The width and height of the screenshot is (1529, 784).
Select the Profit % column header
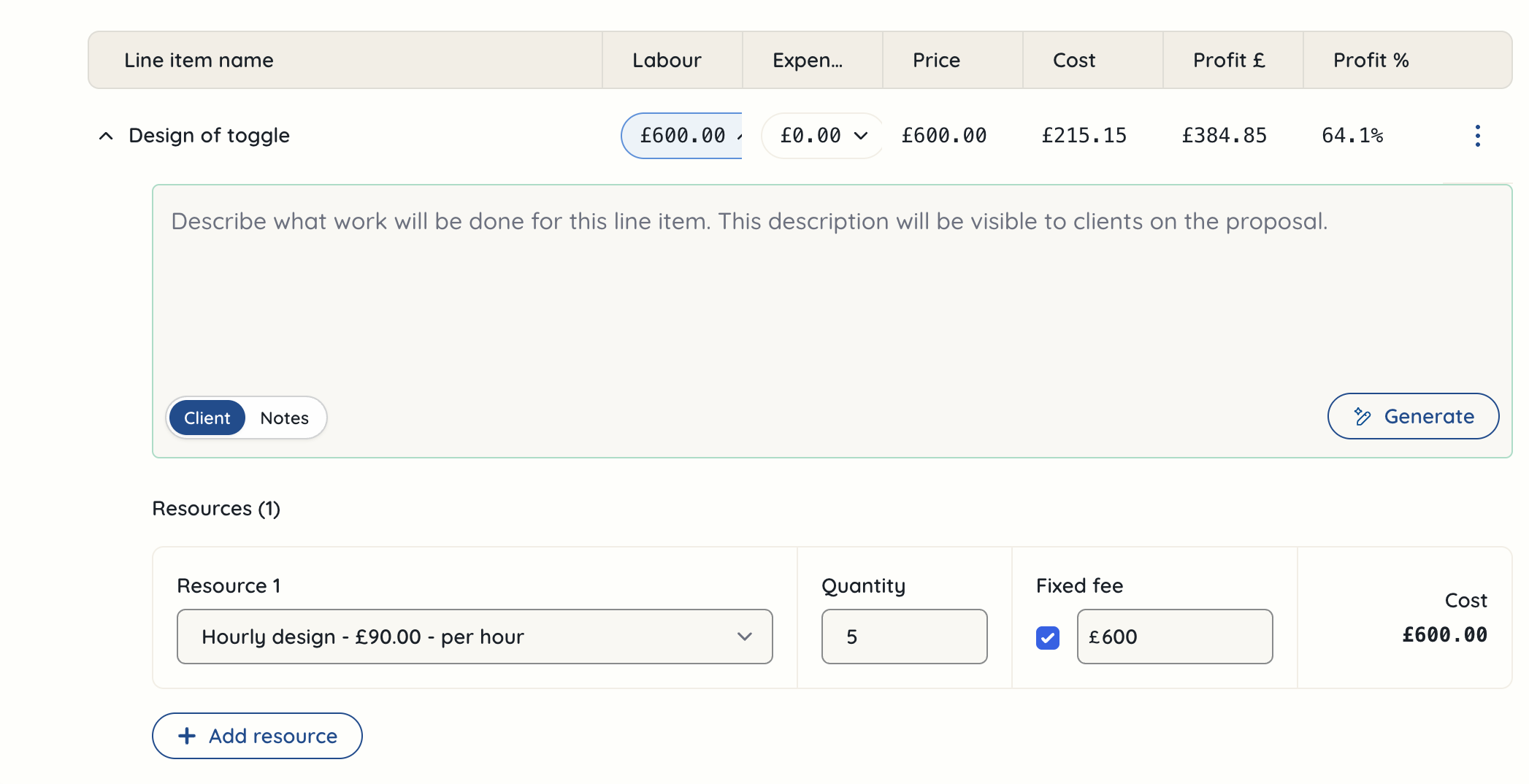pos(1371,60)
